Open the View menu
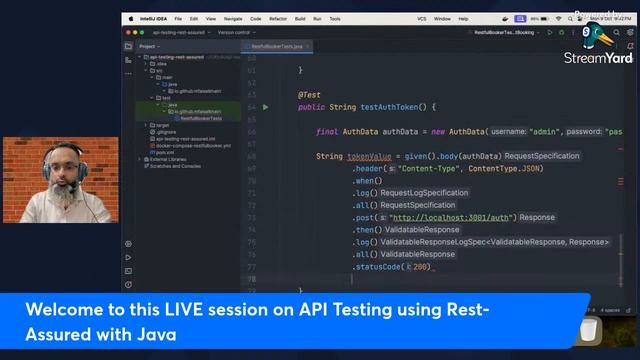The image size is (640, 360). 211,19
